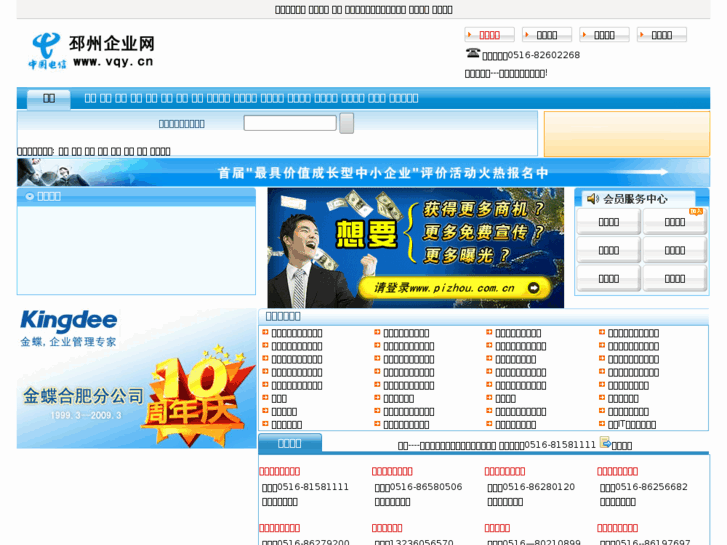
Task: Click the document arrow icon in the scrolling notice
Action: click(605, 442)
